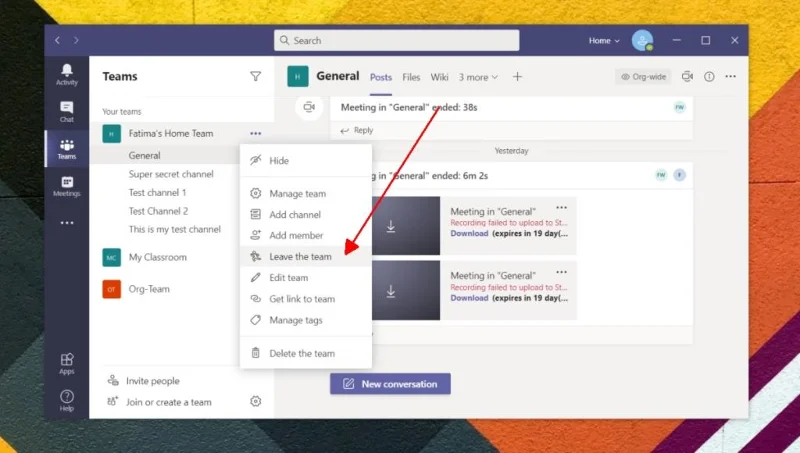This screenshot has width=800, height=453.
Task: Open Meetings in the left sidebar
Action: pyautogui.click(x=67, y=186)
